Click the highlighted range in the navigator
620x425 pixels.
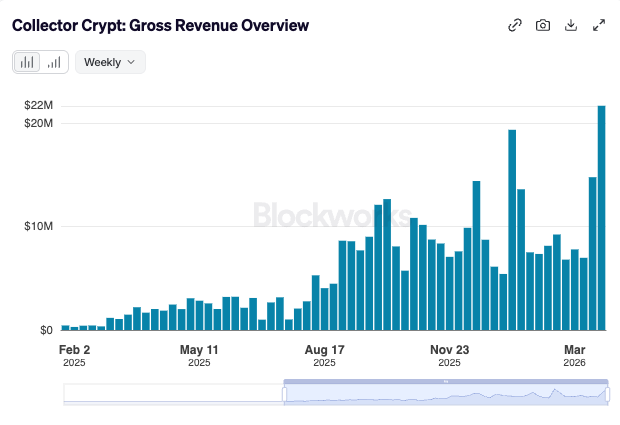tap(446, 395)
